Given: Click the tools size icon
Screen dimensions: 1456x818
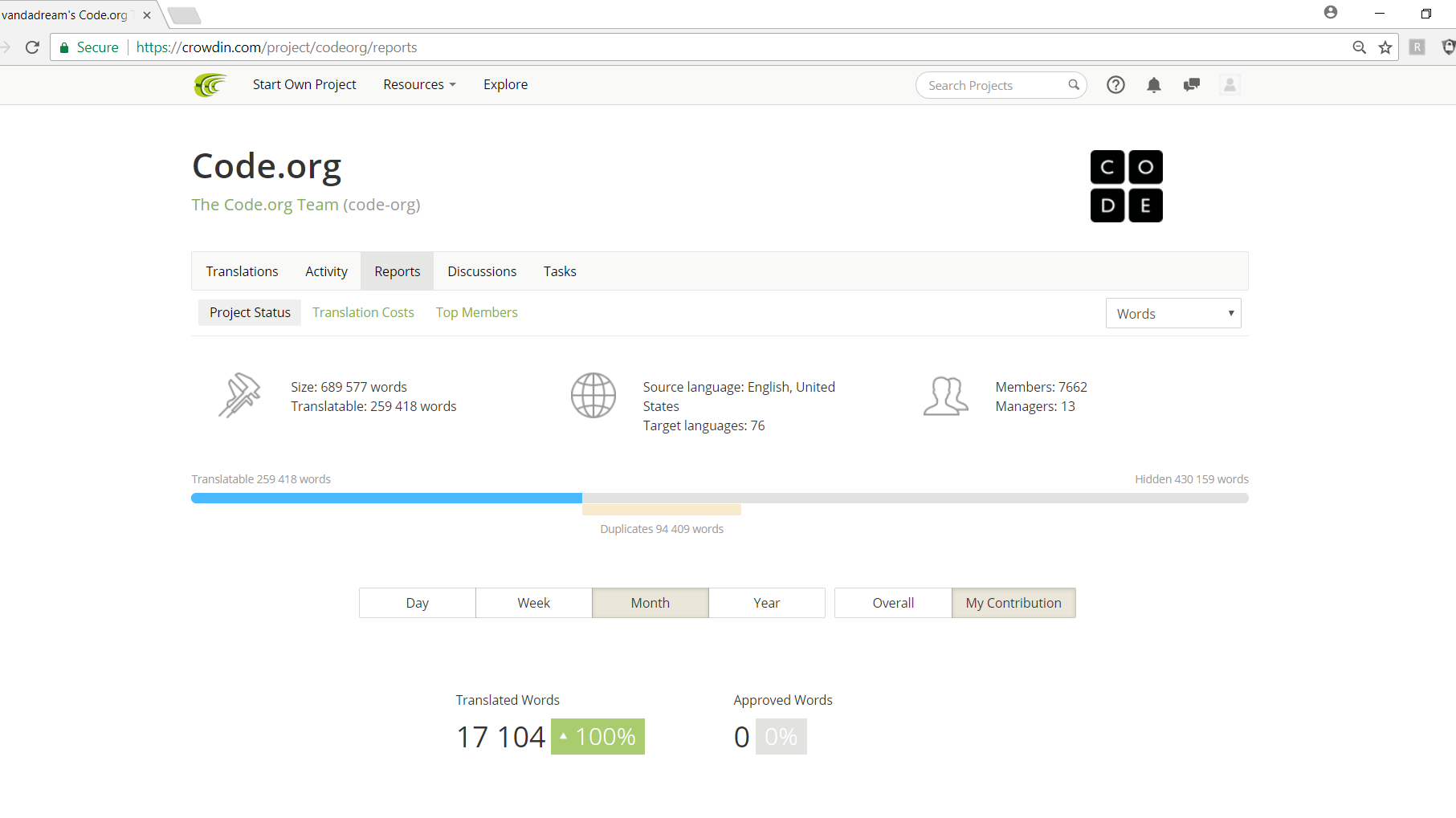Looking at the screenshot, I should click(x=239, y=396).
